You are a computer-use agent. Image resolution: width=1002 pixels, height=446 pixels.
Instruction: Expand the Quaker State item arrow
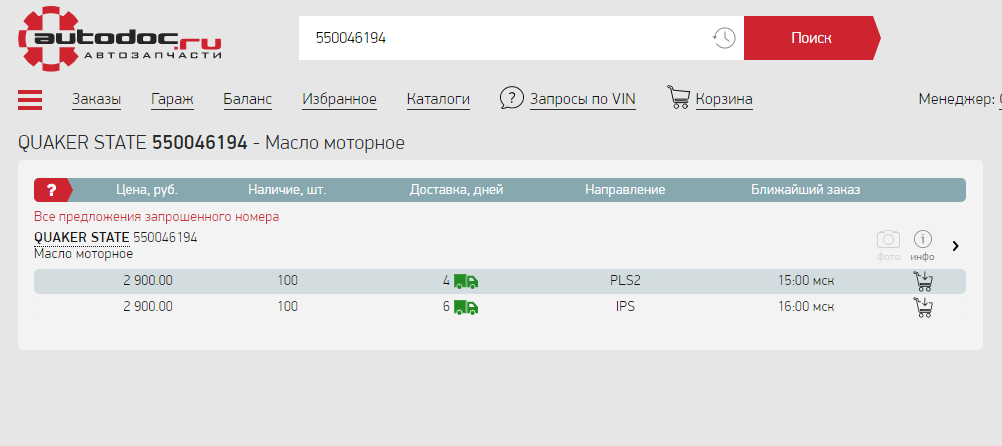[x=955, y=245]
